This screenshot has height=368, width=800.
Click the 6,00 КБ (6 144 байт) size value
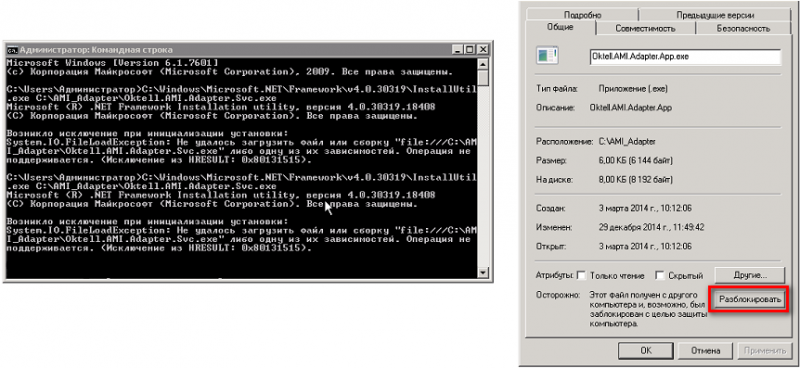[x=635, y=160]
